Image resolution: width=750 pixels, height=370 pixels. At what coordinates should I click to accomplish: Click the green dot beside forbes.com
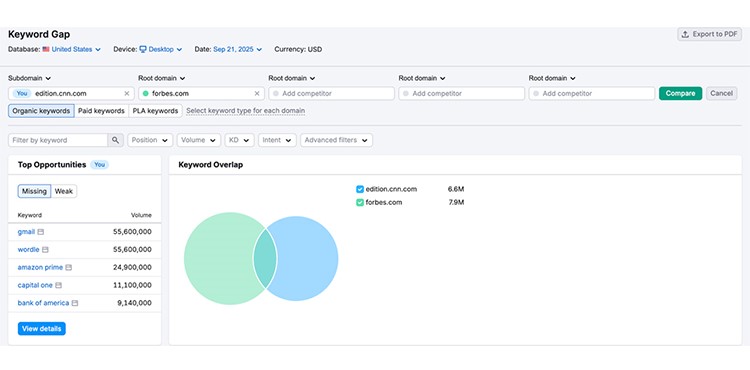point(145,94)
